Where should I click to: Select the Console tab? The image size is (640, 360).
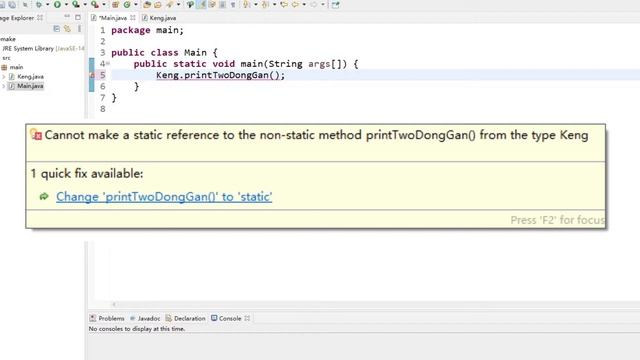[226, 318]
